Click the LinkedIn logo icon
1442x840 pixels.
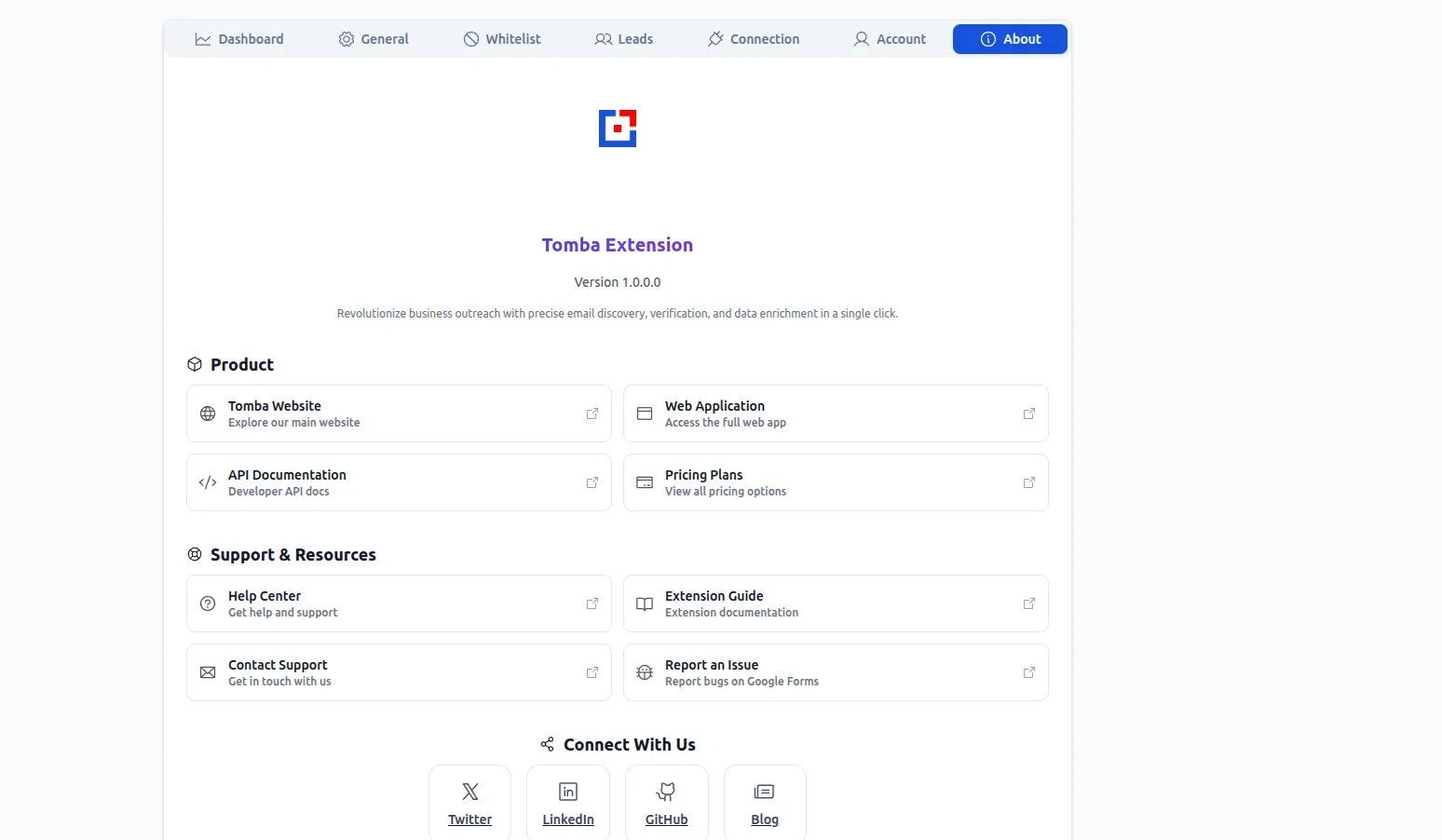point(568,792)
